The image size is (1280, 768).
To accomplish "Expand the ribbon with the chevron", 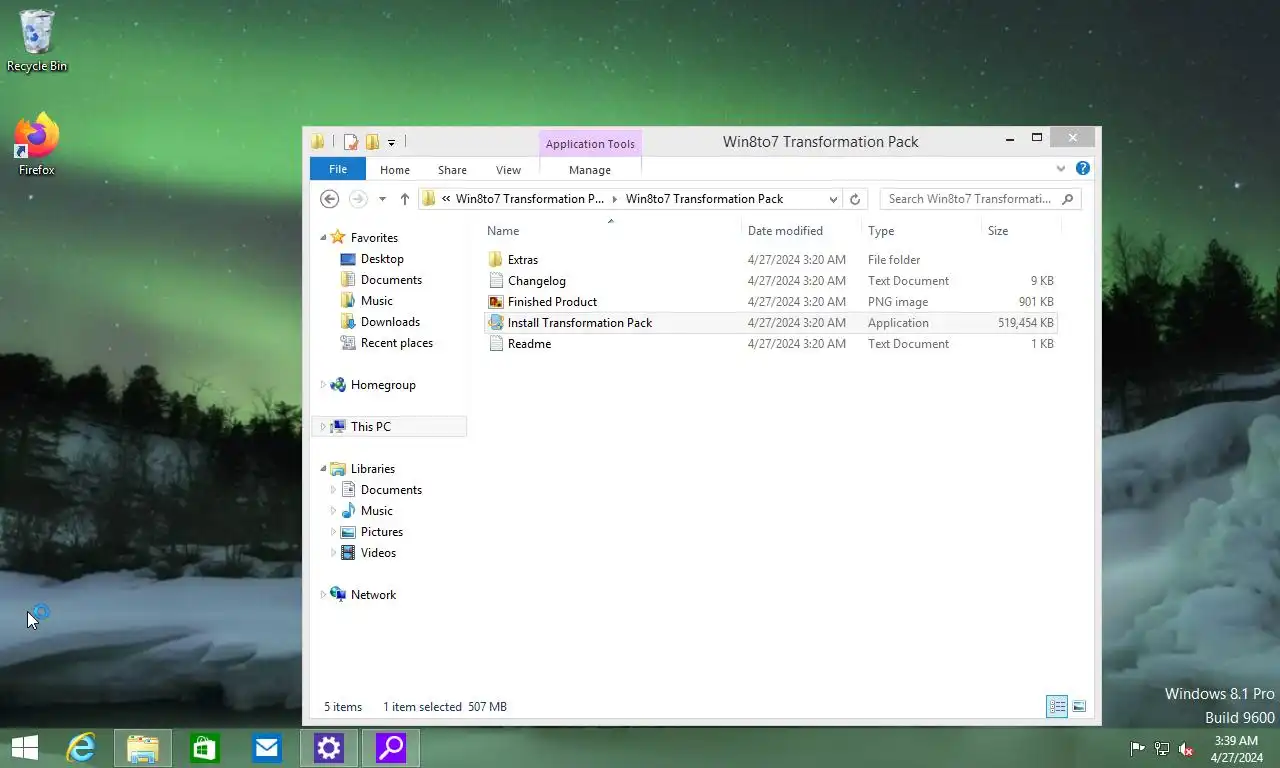I will coord(1061,169).
